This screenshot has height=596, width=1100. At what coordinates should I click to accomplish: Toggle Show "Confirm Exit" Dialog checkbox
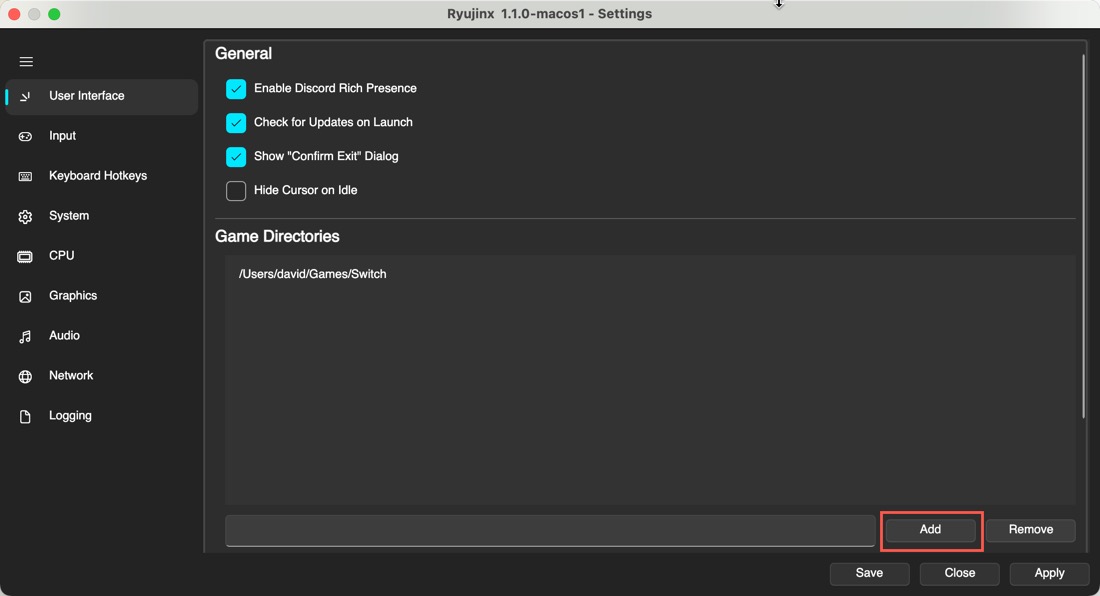236,157
